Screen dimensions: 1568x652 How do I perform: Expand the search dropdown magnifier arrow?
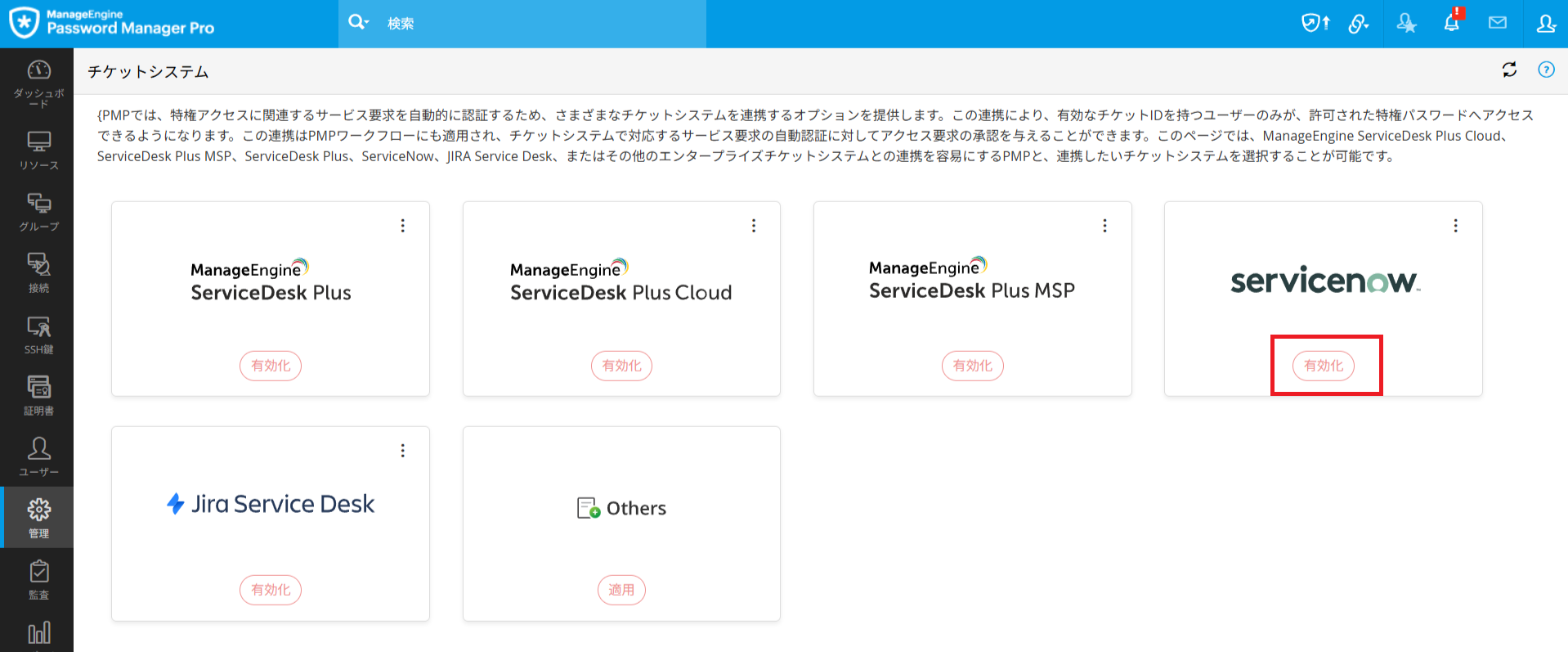tap(359, 23)
